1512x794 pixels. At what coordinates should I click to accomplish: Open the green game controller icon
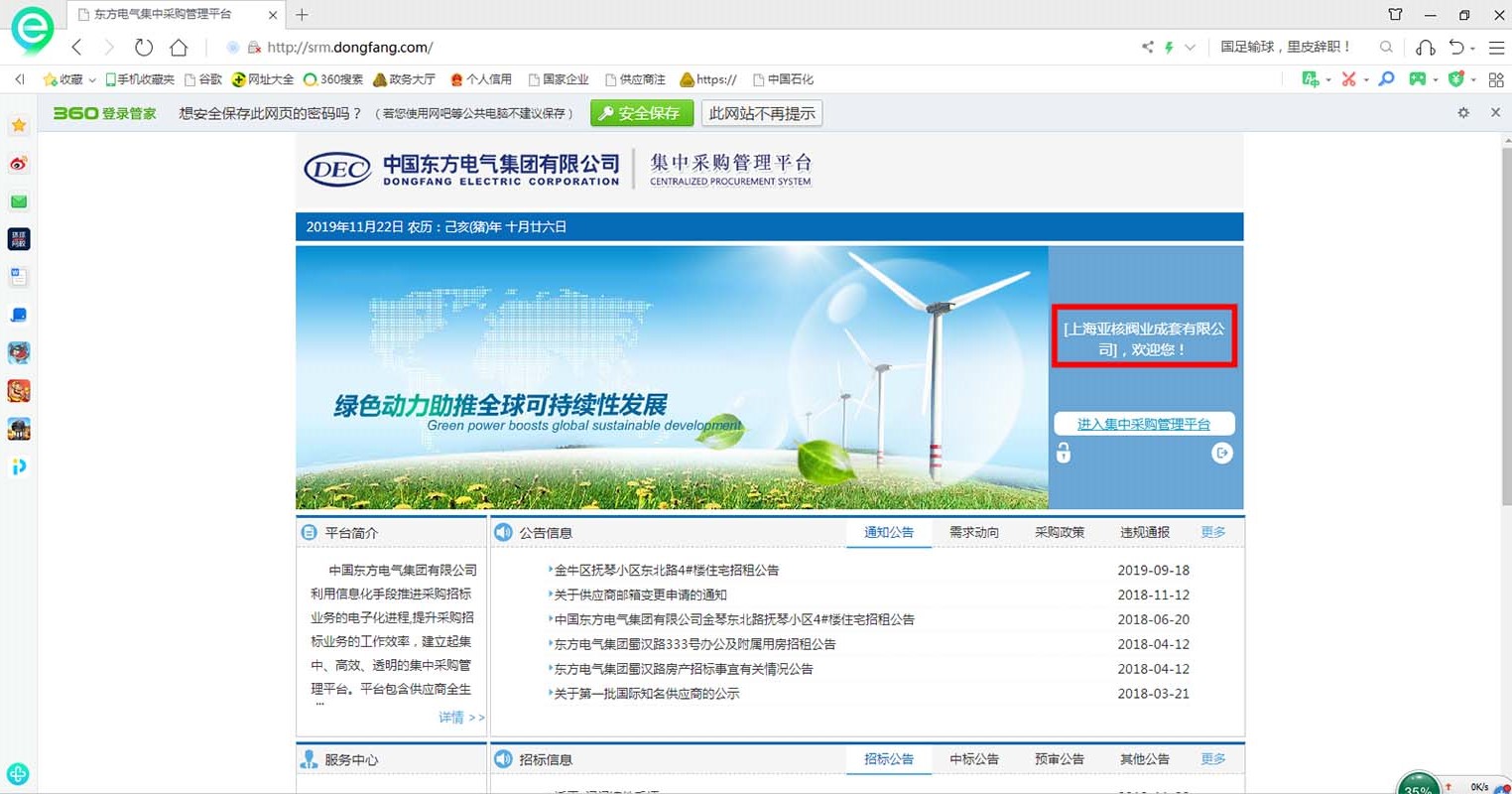pos(1418,78)
